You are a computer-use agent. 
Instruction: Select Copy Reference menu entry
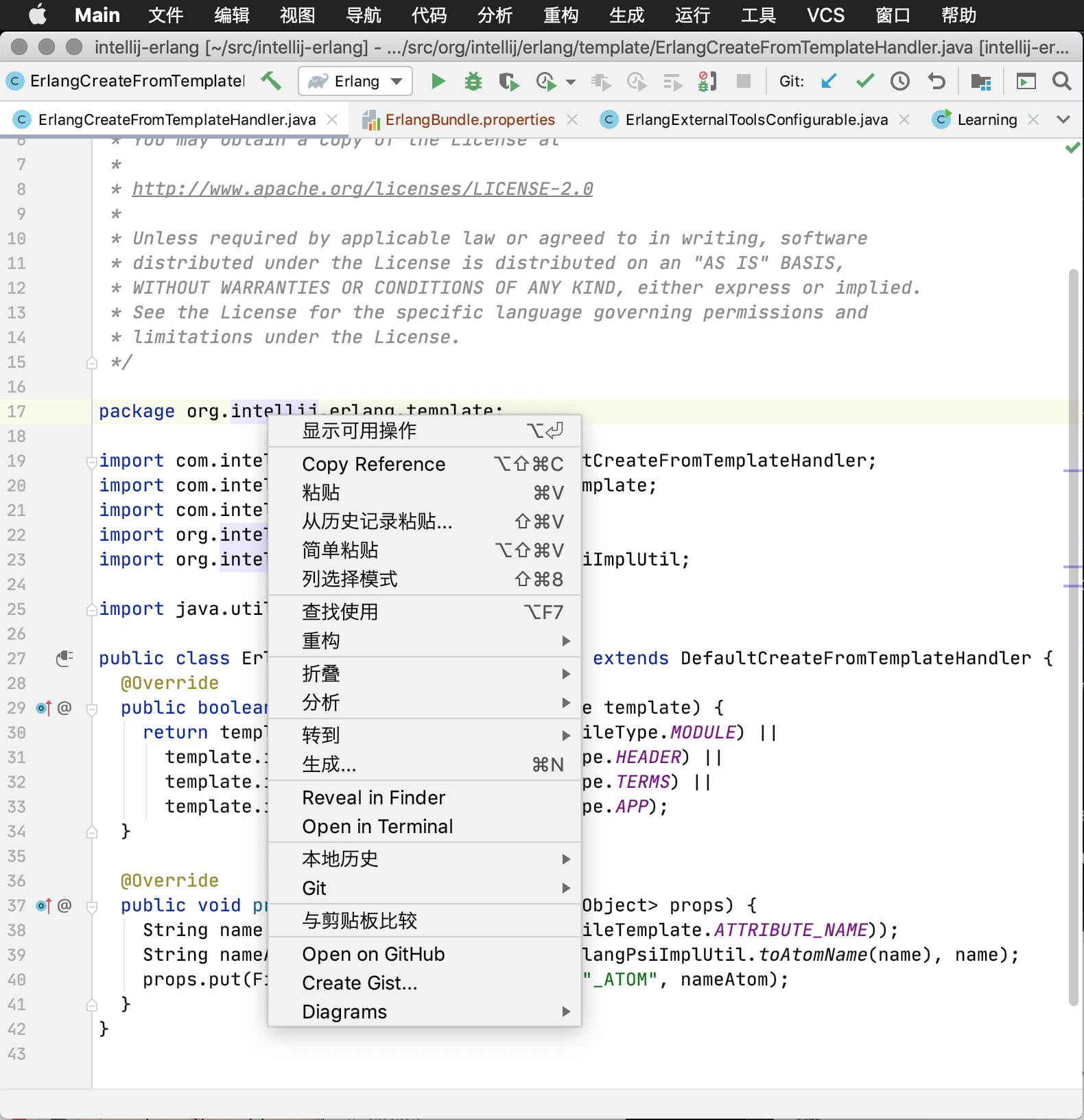425,464
